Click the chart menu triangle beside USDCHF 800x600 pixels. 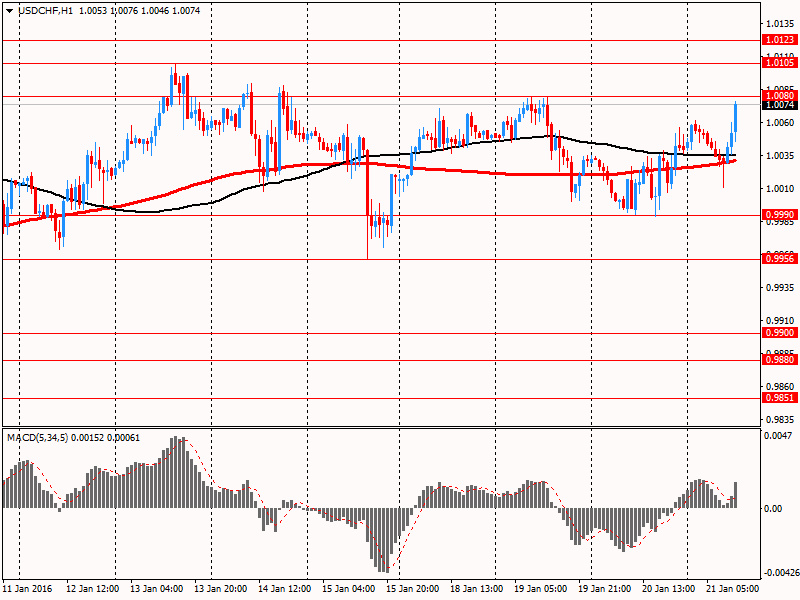tap(9, 9)
